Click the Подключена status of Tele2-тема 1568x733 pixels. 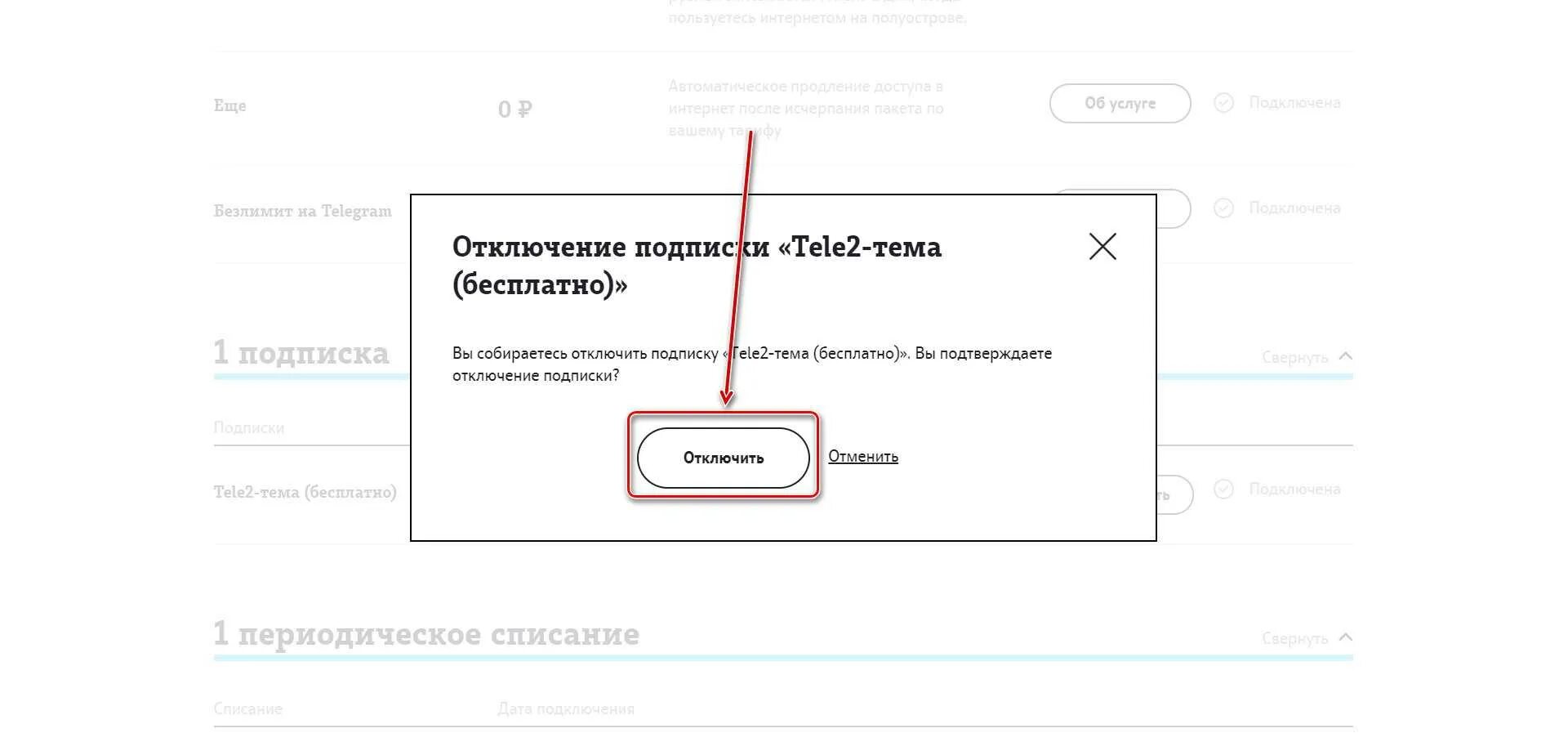click(x=1294, y=489)
